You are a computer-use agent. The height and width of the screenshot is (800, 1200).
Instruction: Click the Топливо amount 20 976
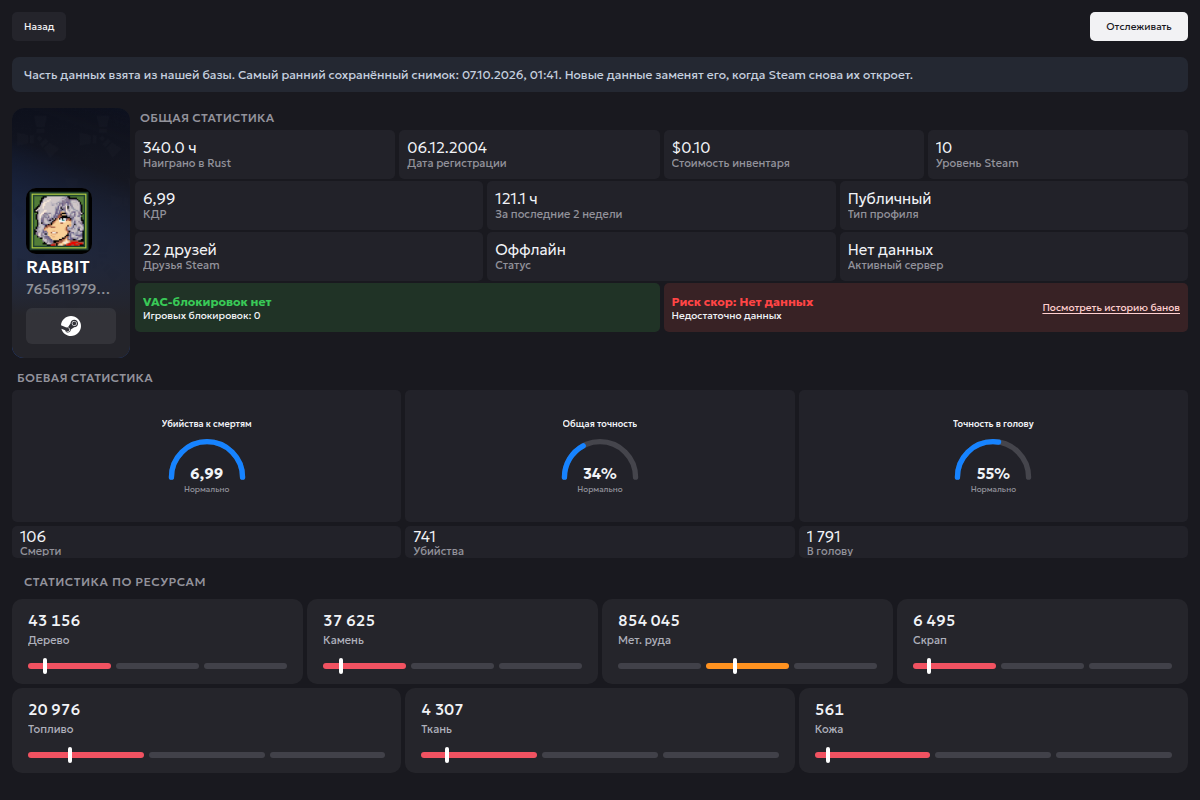click(54, 710)
